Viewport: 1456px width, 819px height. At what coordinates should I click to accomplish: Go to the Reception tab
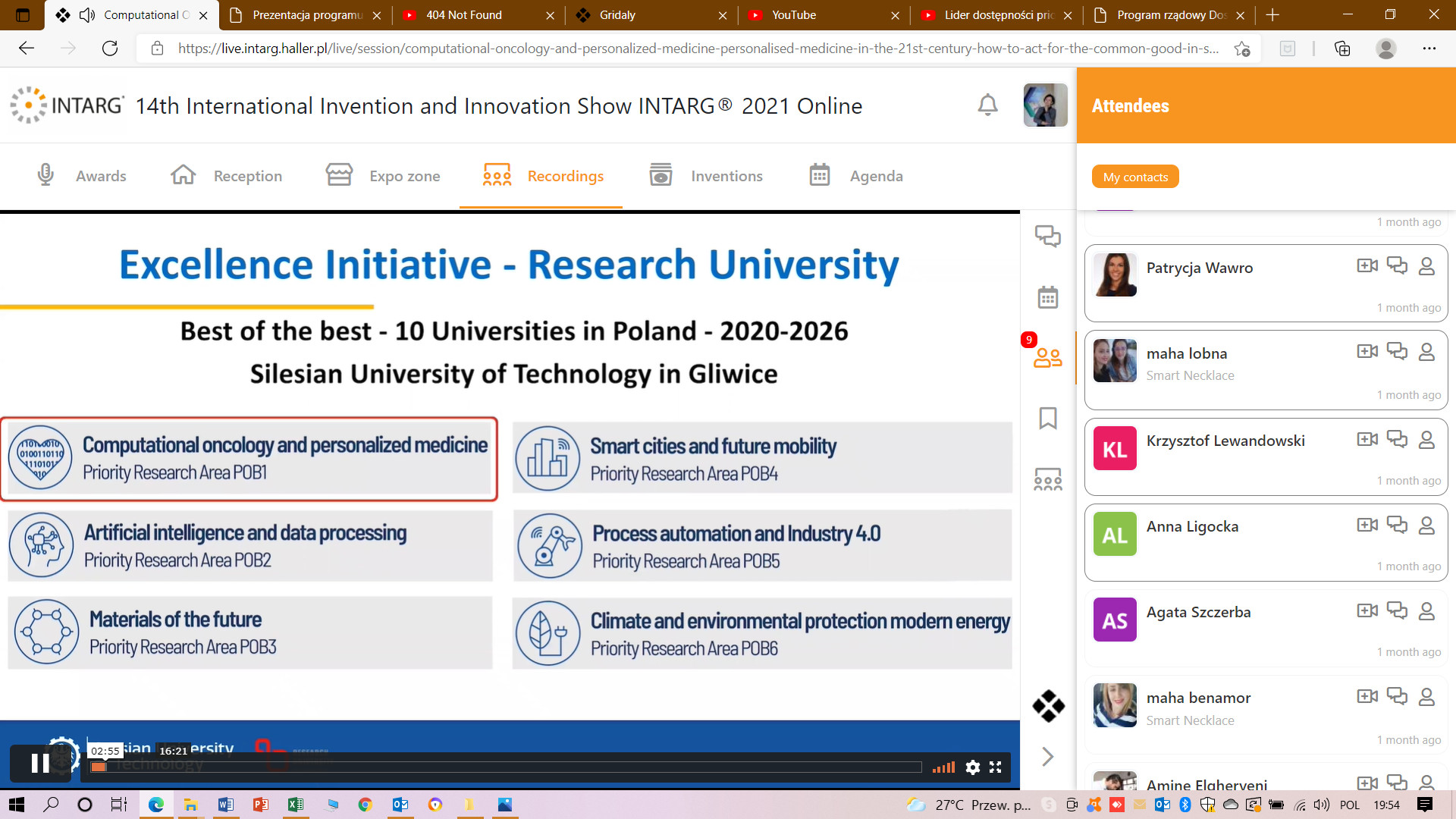226,176
